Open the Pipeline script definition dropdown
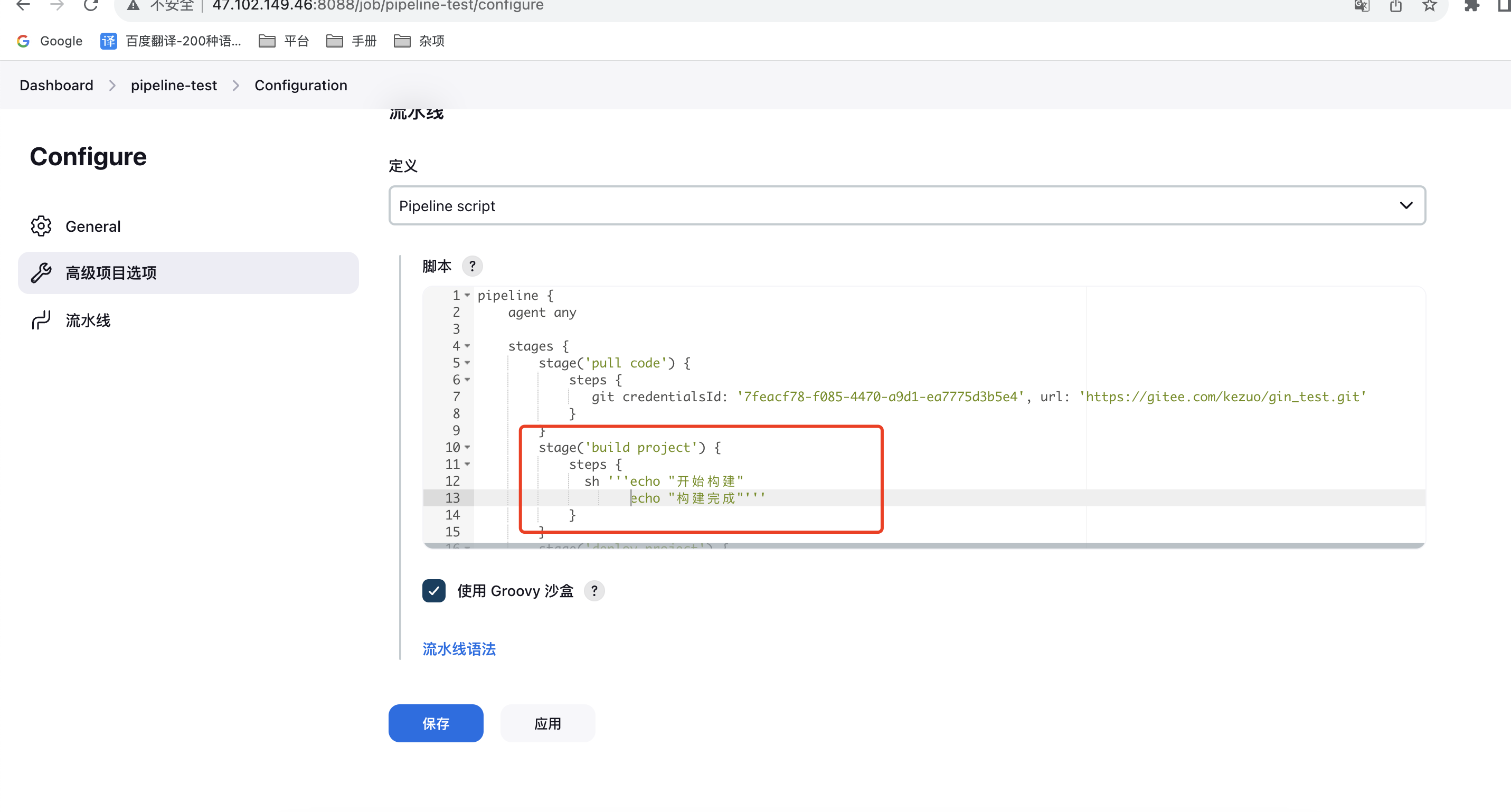 coord(907,205)
